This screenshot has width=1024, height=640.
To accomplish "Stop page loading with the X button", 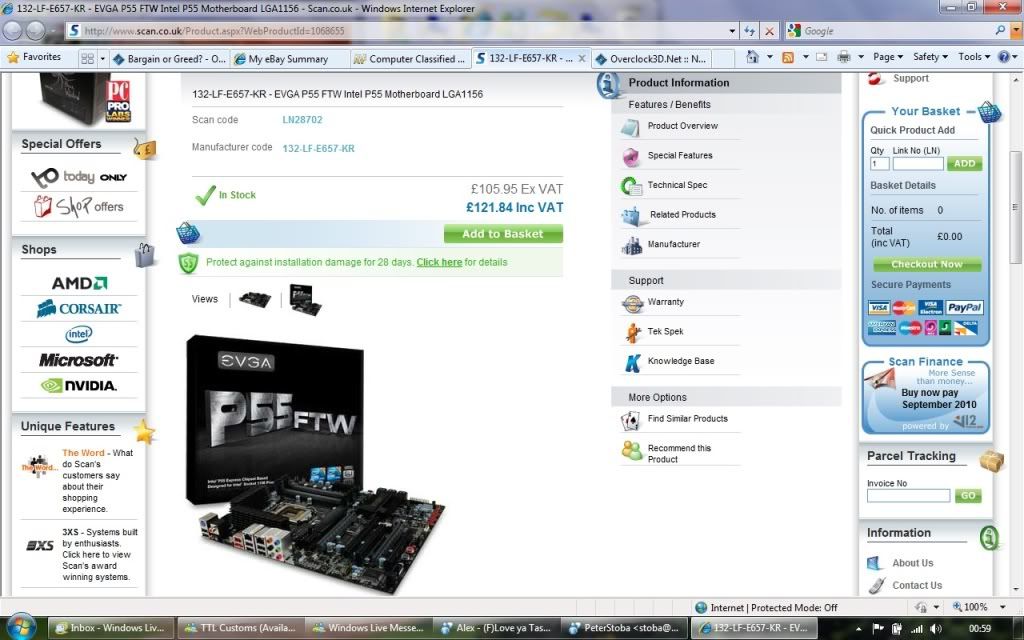I will (769, 31).
